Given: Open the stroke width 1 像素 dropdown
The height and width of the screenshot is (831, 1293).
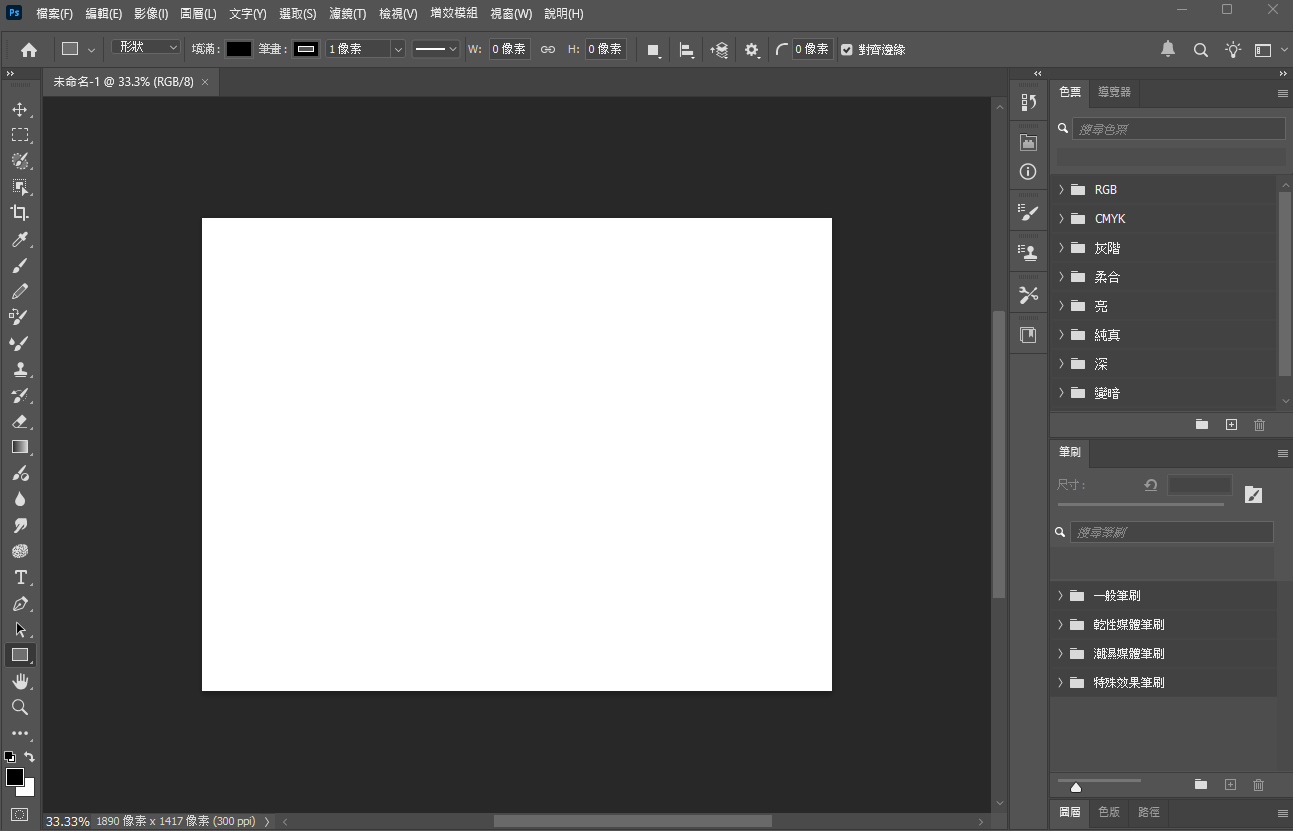Looking at the screenshot, I should [397, 49].
